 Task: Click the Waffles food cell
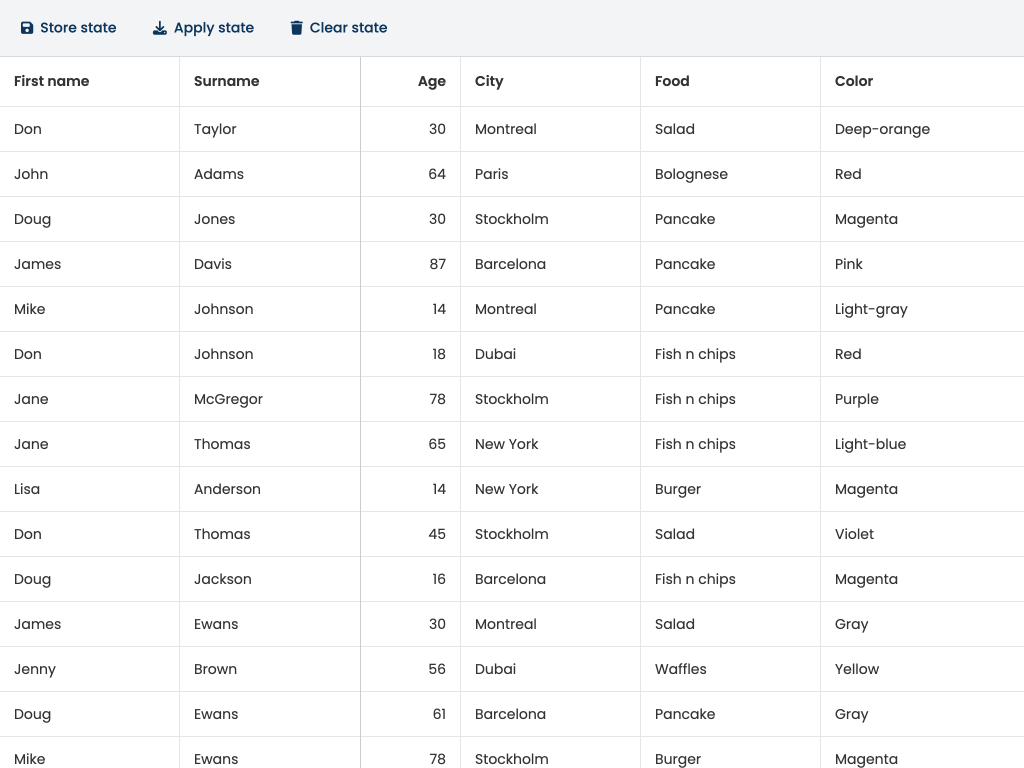coord(680,669)
